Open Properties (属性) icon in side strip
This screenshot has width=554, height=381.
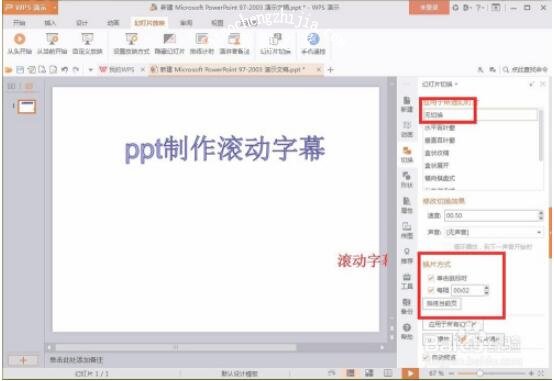(x=407, y=205)
